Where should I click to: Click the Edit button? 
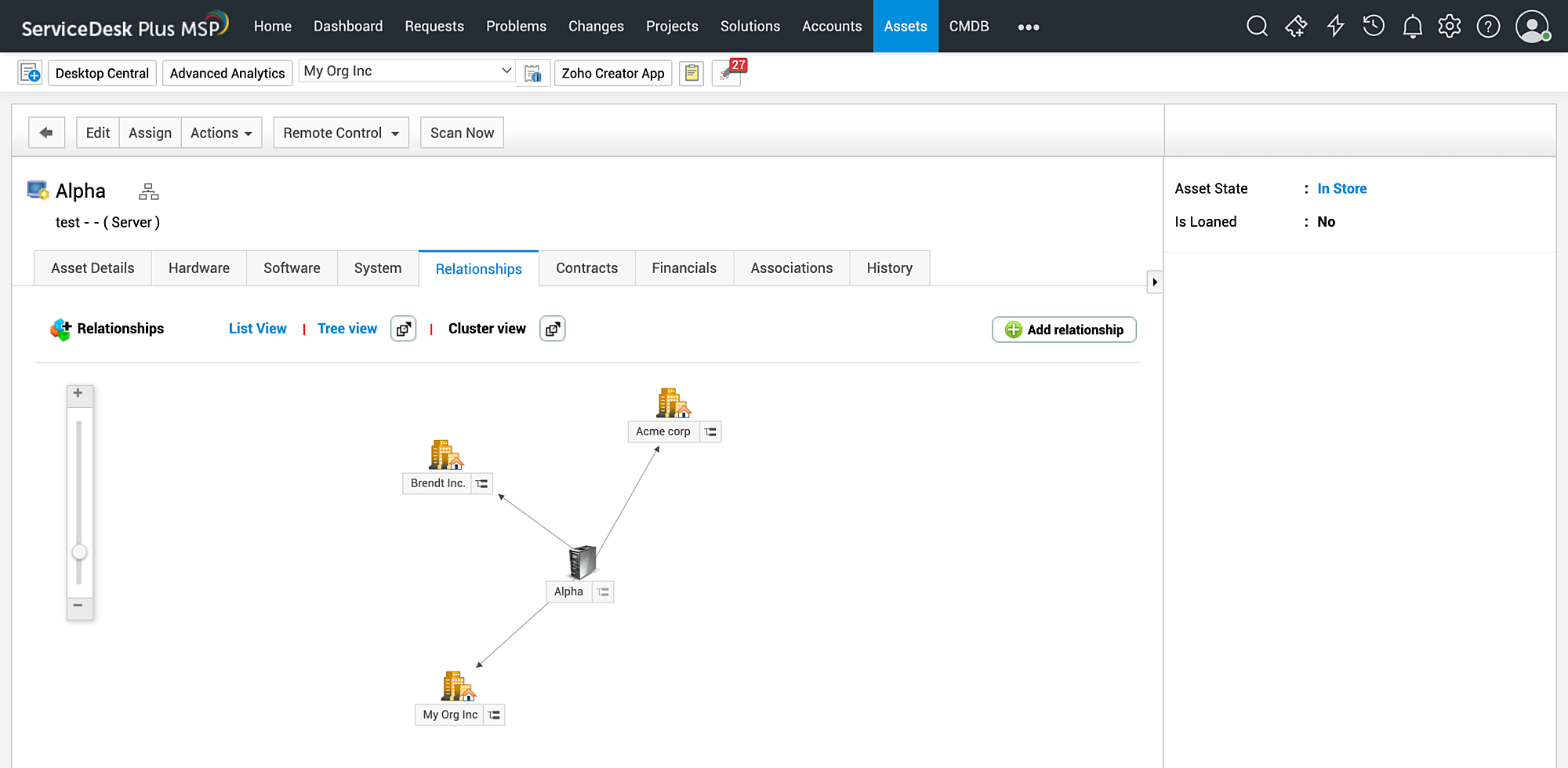98,133
